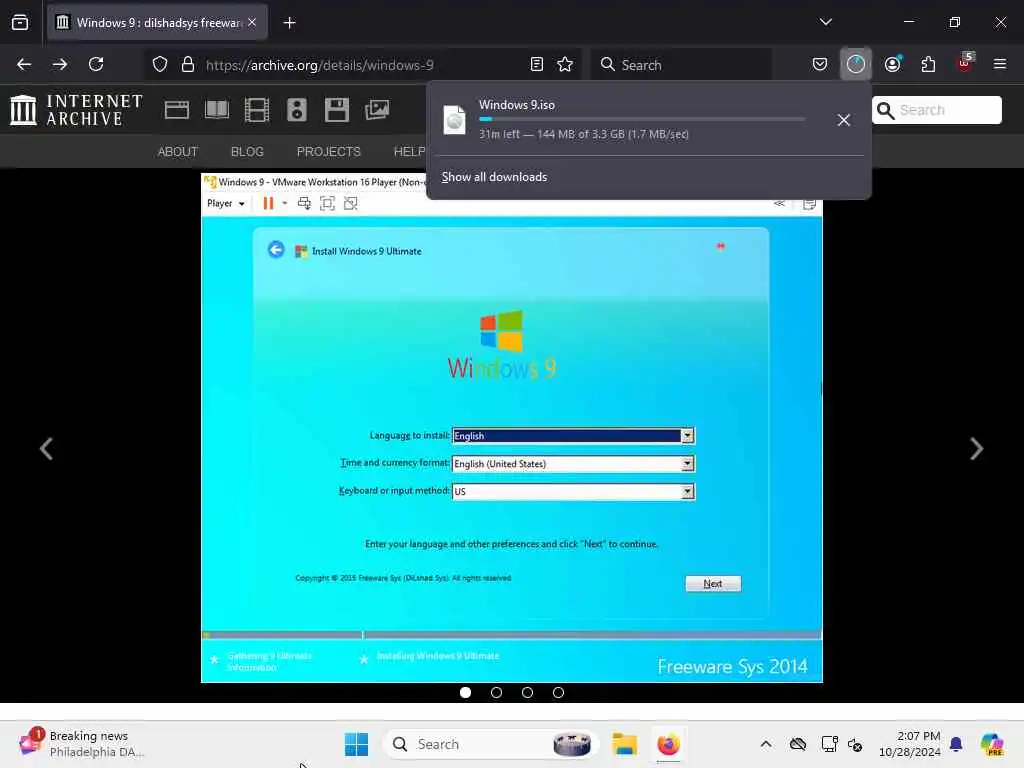Close the Windows 9 tab
Viewport: 1024px width, 768px height.
pos(252,22)
